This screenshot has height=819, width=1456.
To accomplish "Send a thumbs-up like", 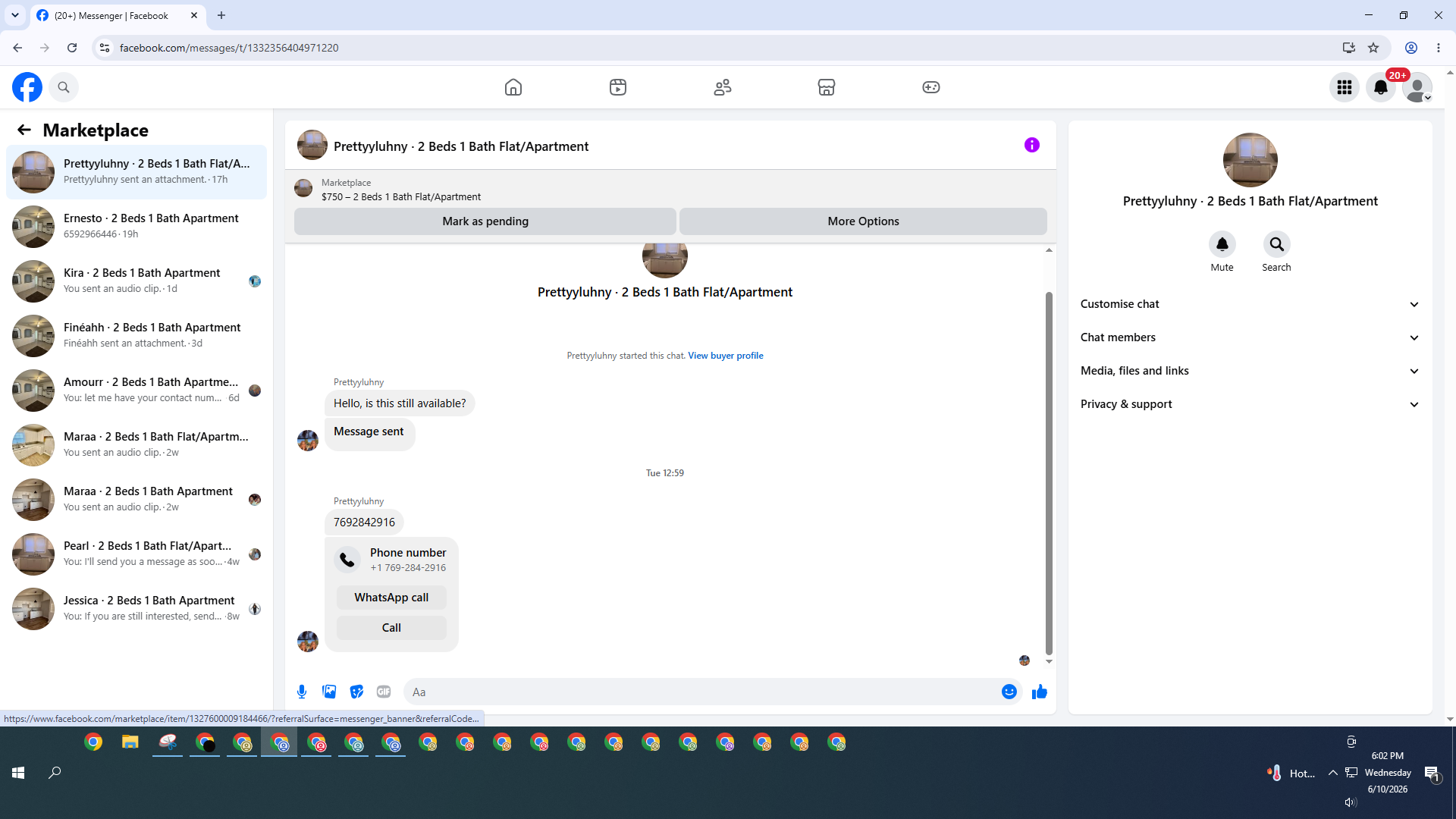I will pos(1040,692).
